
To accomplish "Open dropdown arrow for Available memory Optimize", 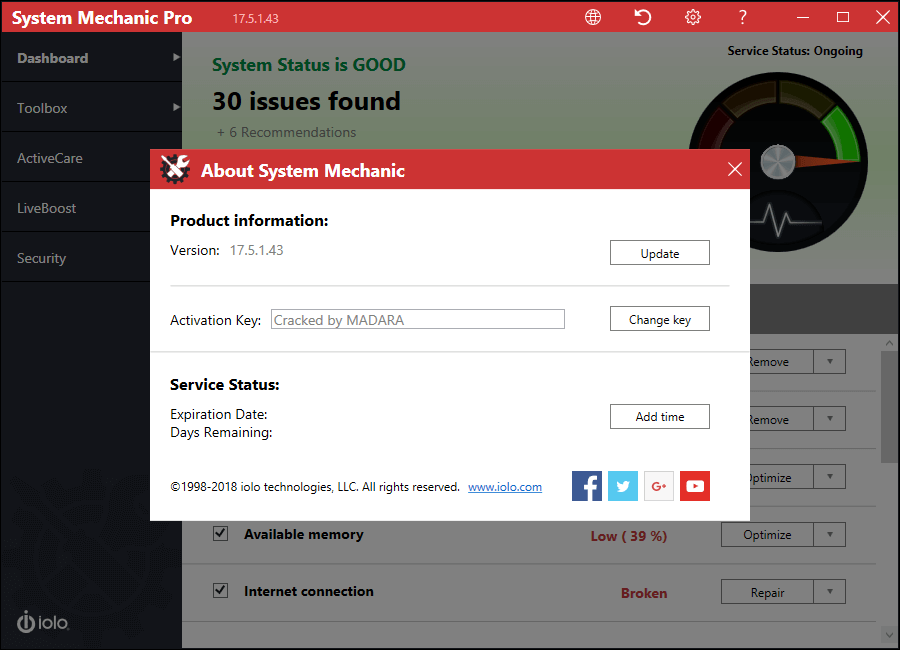I will [830, 535].
